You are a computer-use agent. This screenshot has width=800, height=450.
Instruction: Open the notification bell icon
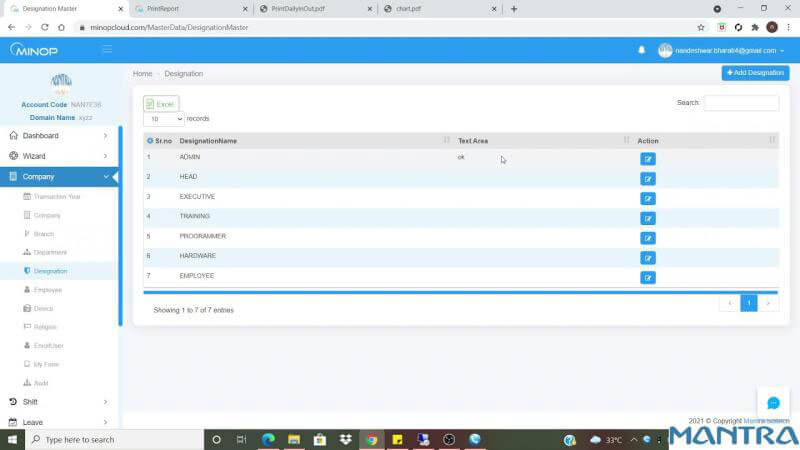[642, 50]
